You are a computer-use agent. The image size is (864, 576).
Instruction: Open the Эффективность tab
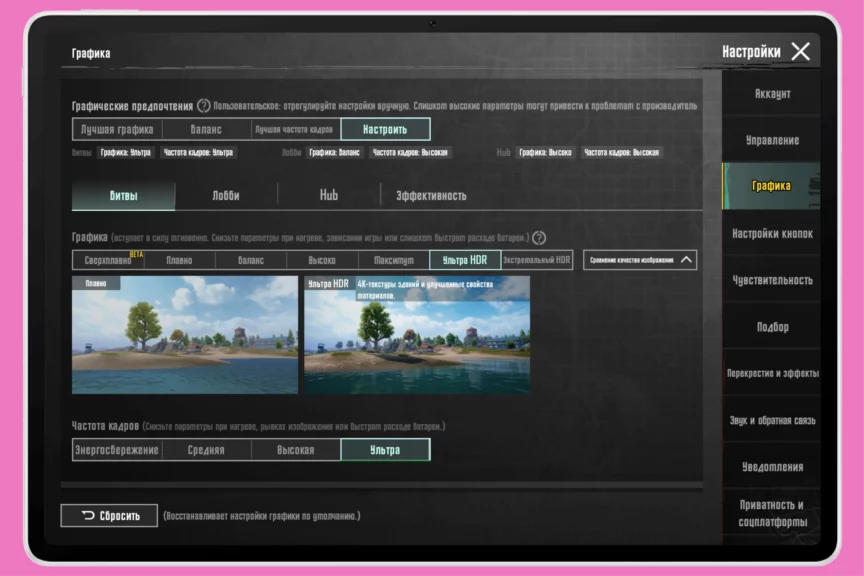(431, 195)
